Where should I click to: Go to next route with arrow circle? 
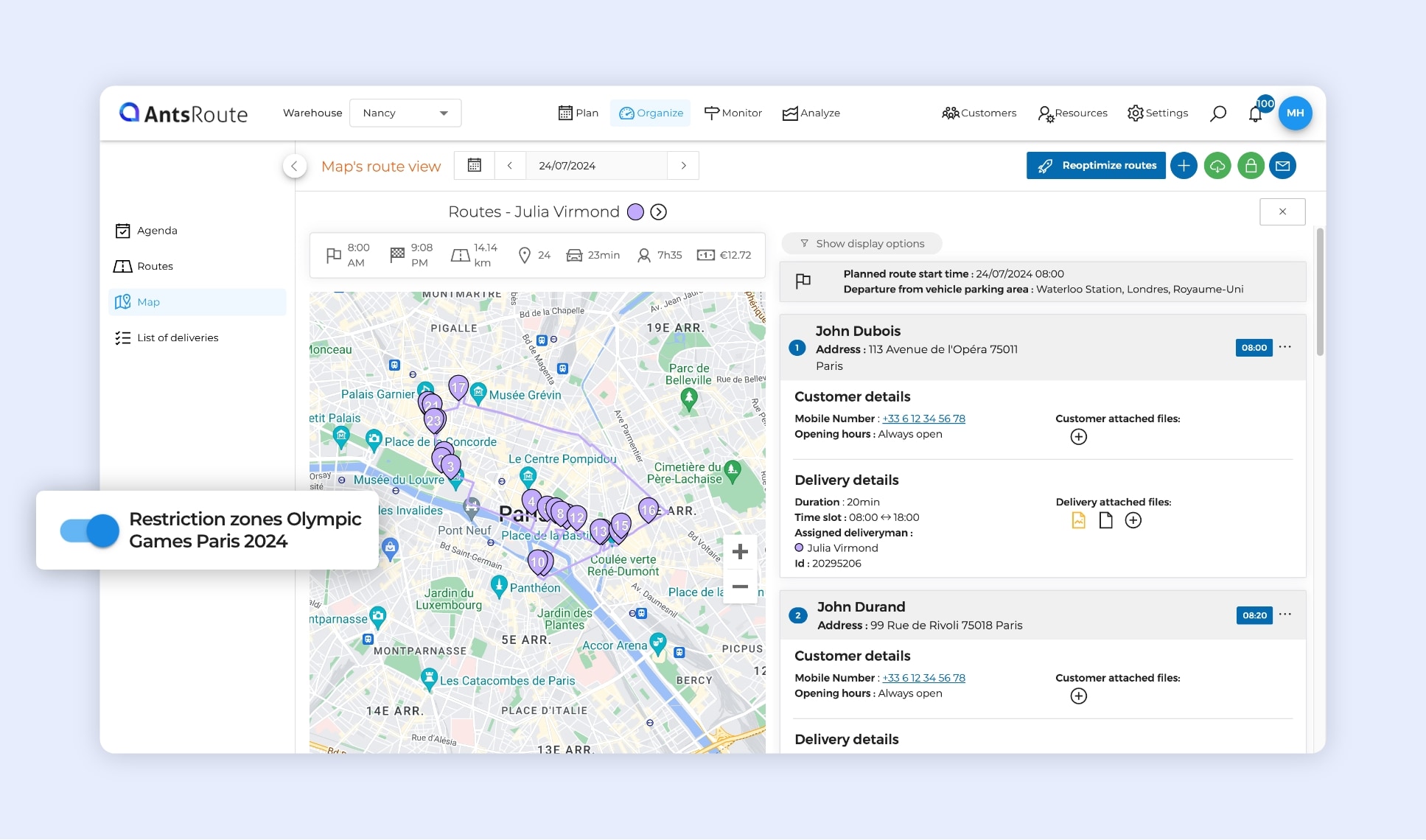(659, 212)
